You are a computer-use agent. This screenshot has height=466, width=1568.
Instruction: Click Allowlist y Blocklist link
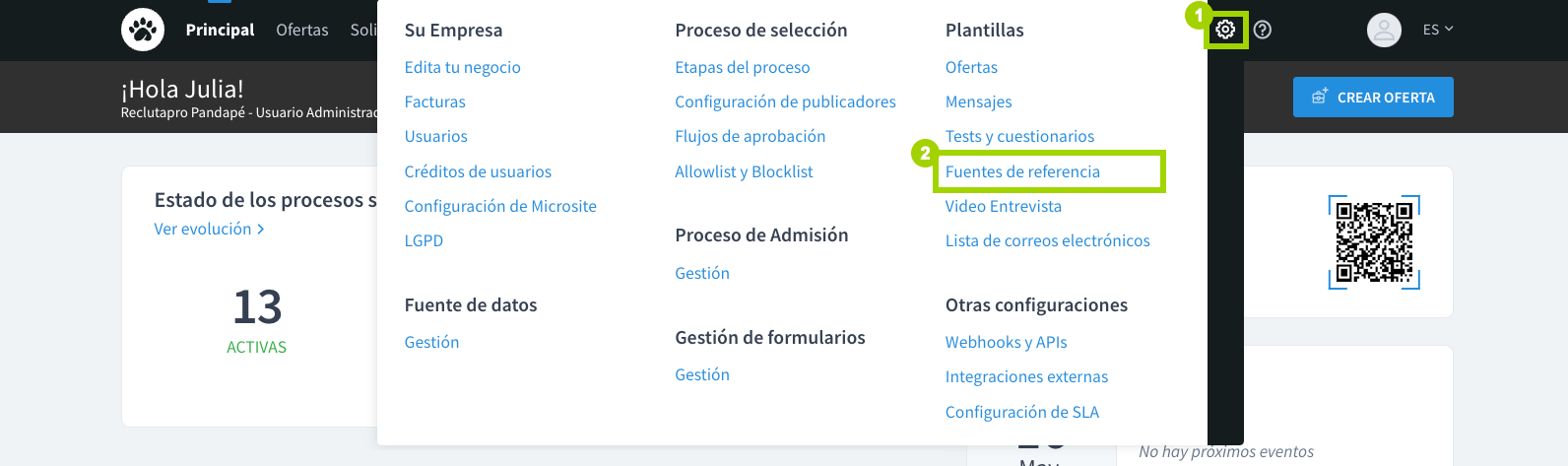(x=744, y=171)
